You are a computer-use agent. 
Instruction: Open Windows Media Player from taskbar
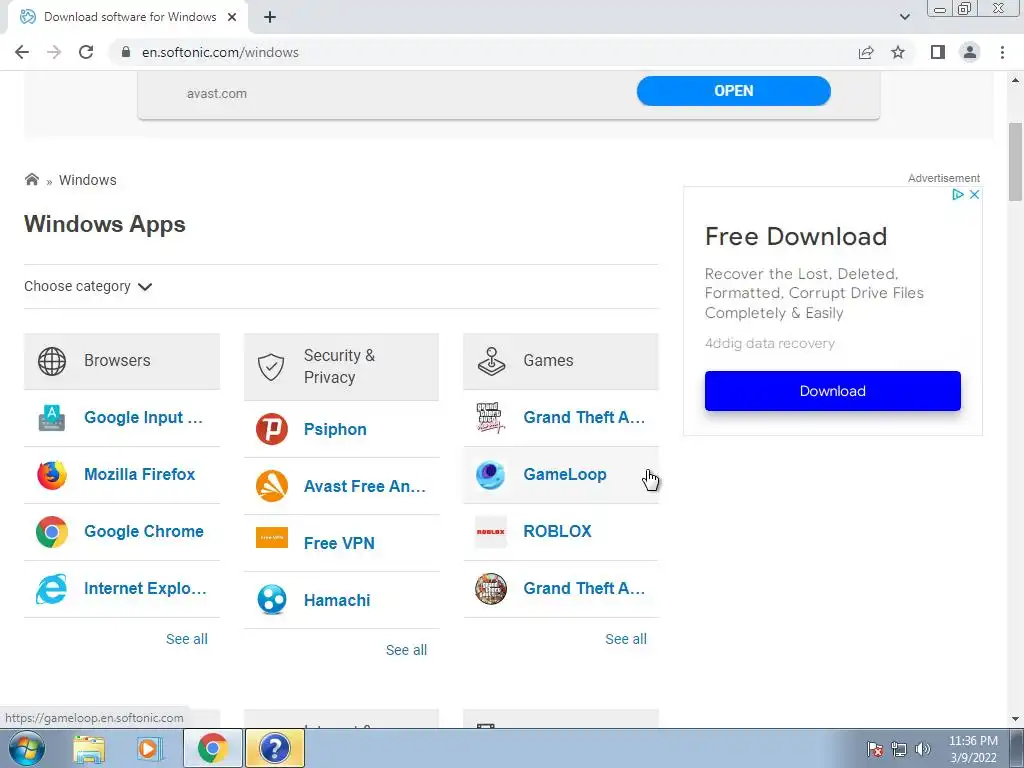[149, 748]
